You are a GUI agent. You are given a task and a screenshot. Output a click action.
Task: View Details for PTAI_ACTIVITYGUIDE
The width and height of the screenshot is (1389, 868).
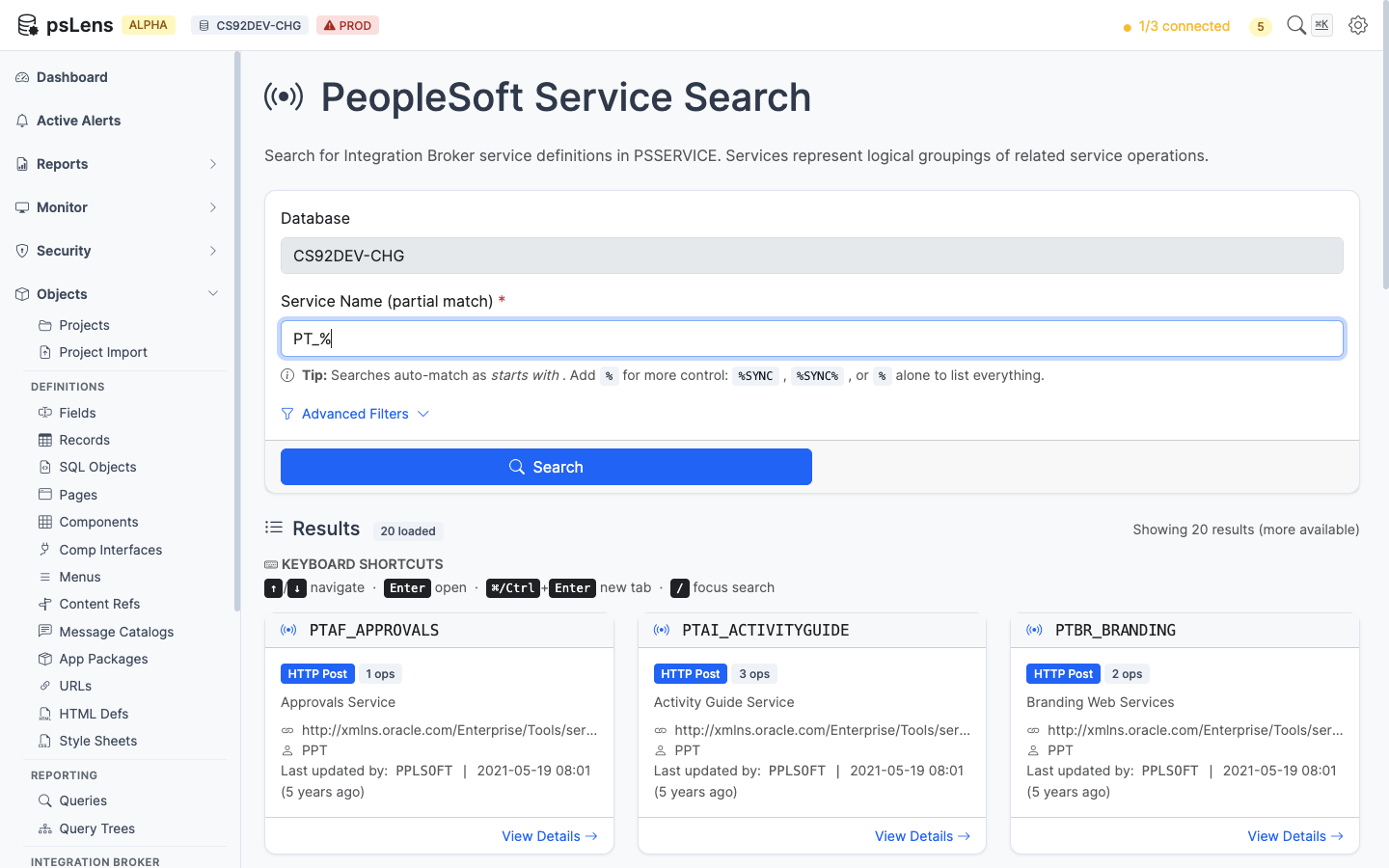pos(923,836)
